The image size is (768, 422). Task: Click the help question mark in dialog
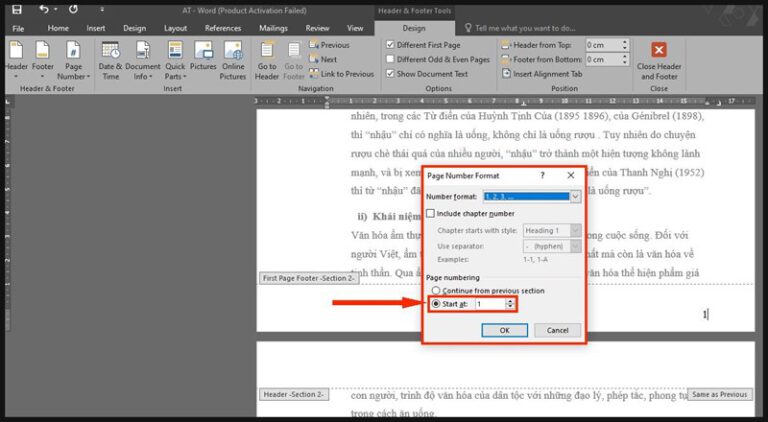pyautogui.click(x=542, y=175)
